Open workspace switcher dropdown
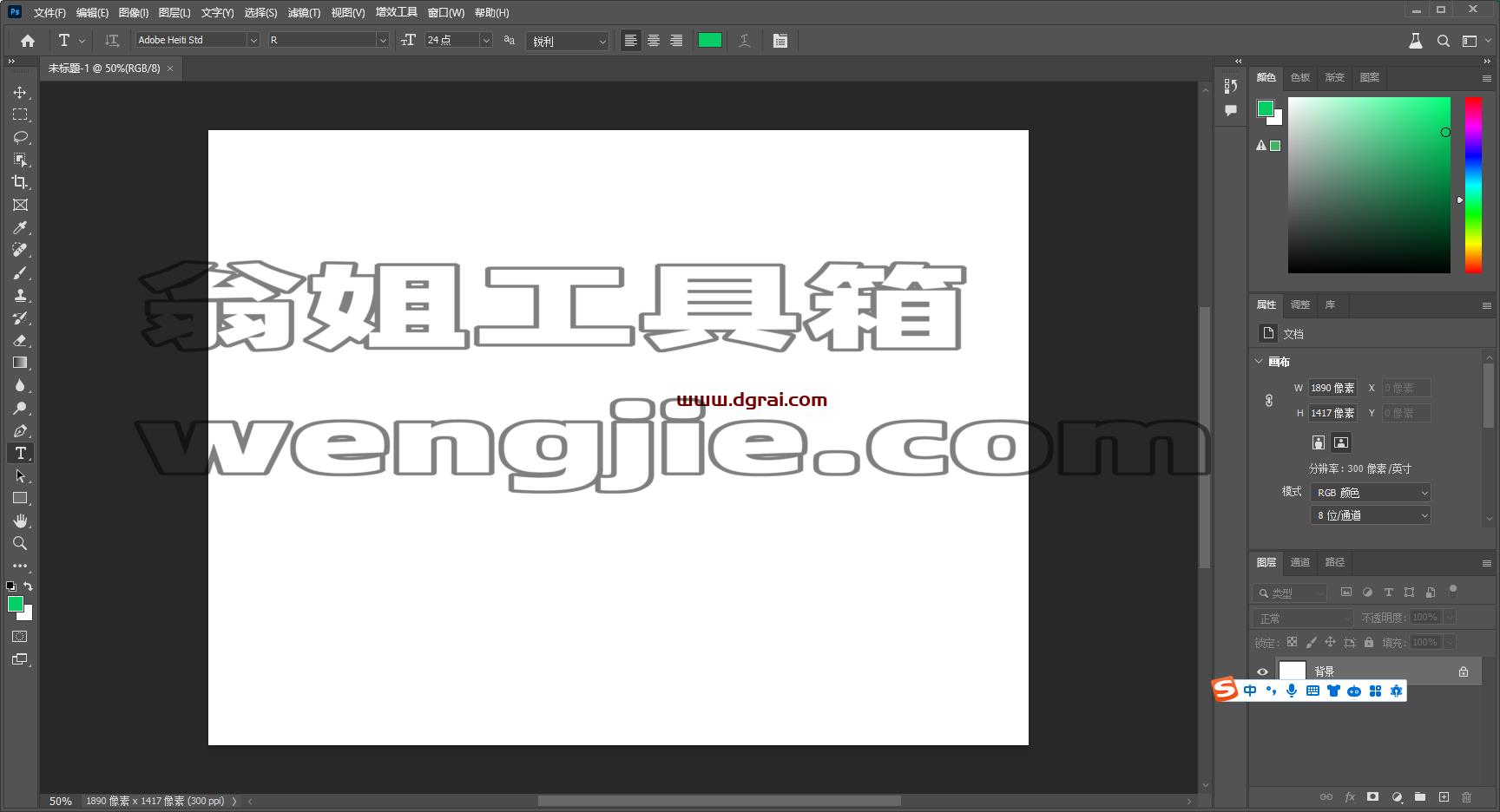This screenshot has width=1500, height=812. (x=1473, y=40)
